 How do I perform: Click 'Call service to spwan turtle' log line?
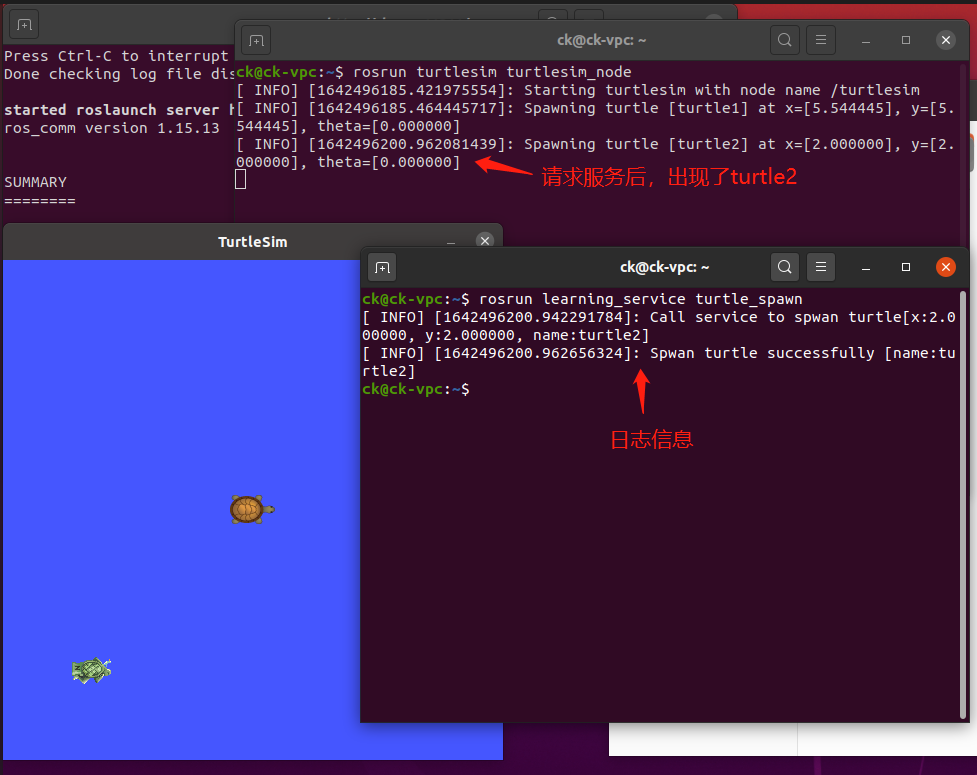(x=659, y=326)
